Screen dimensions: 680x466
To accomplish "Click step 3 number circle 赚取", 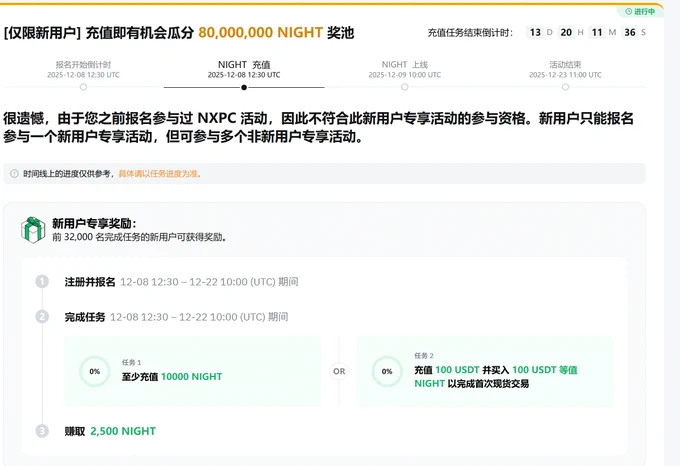I will pyautogui.click(x=42, y=431).
